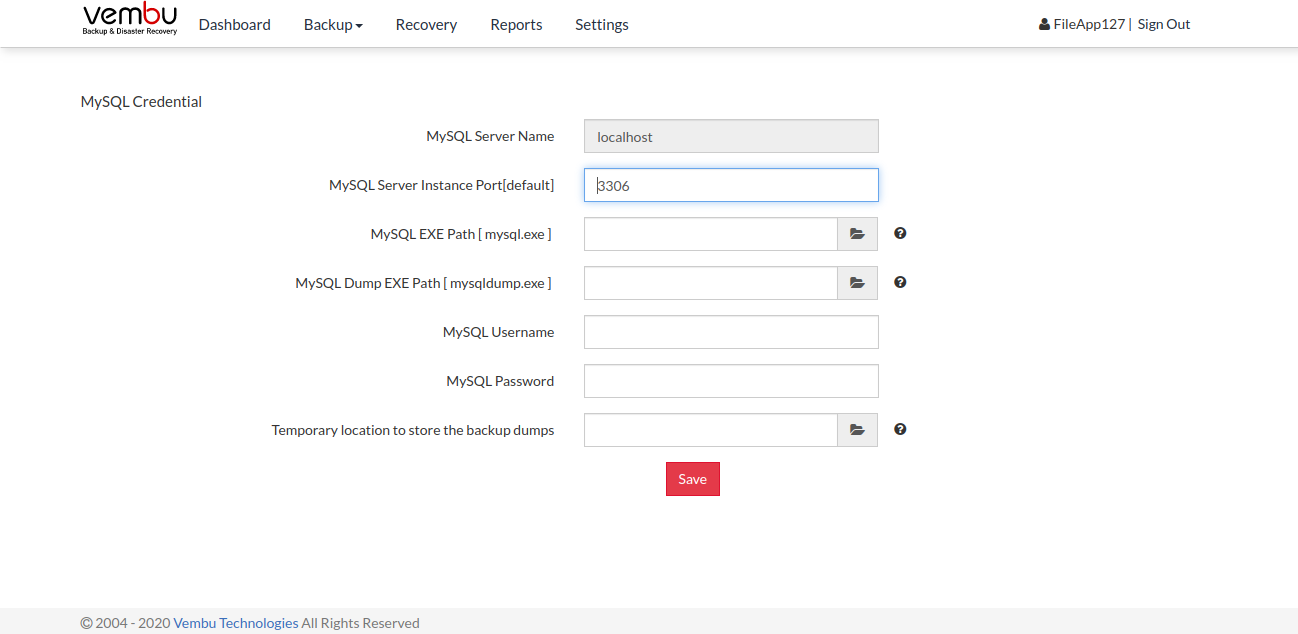Open the Vembu Technologies footer link
Image resolution: width=1298 pixels, height=634 pixels.
click(x=236, y=623)
